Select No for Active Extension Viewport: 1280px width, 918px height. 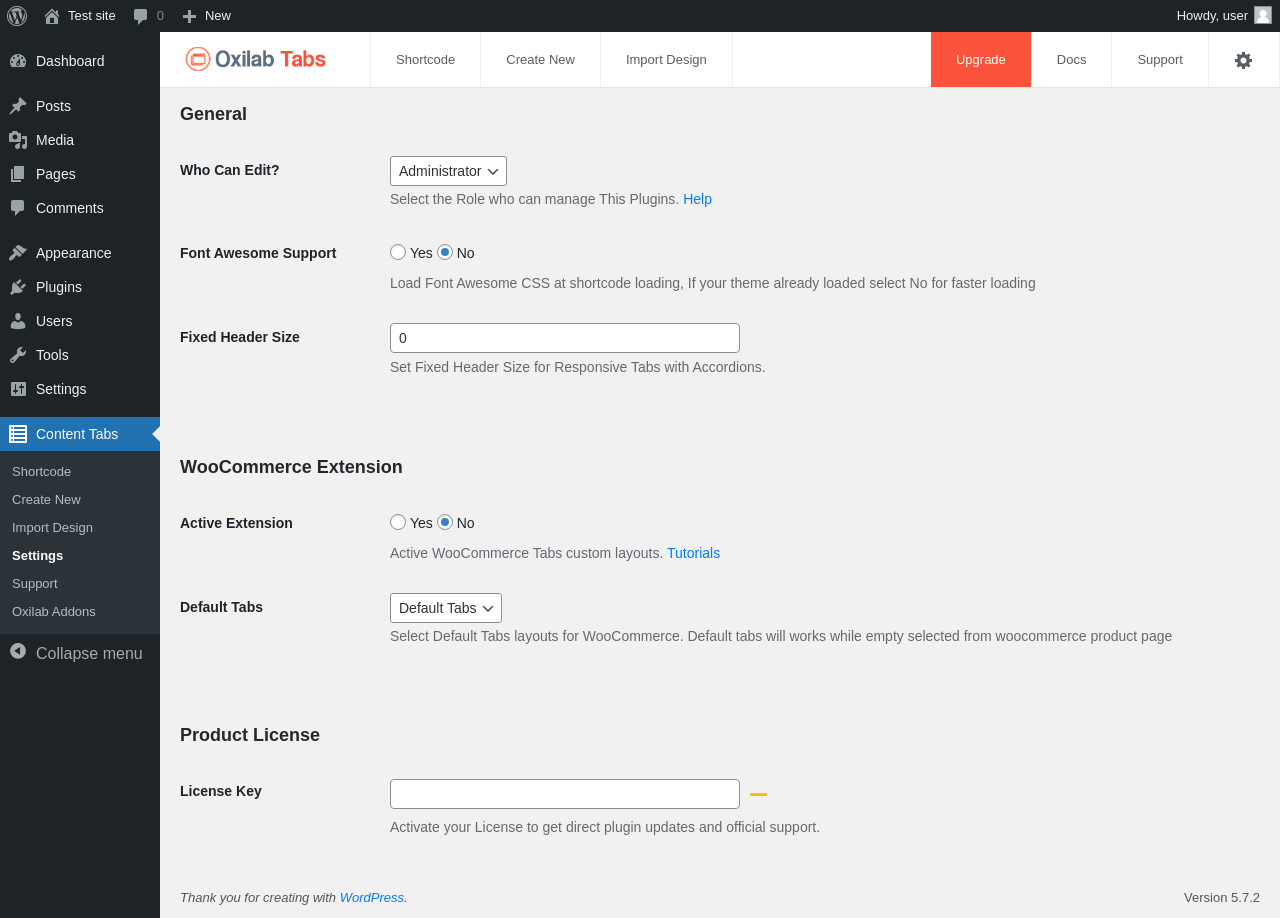445,522
